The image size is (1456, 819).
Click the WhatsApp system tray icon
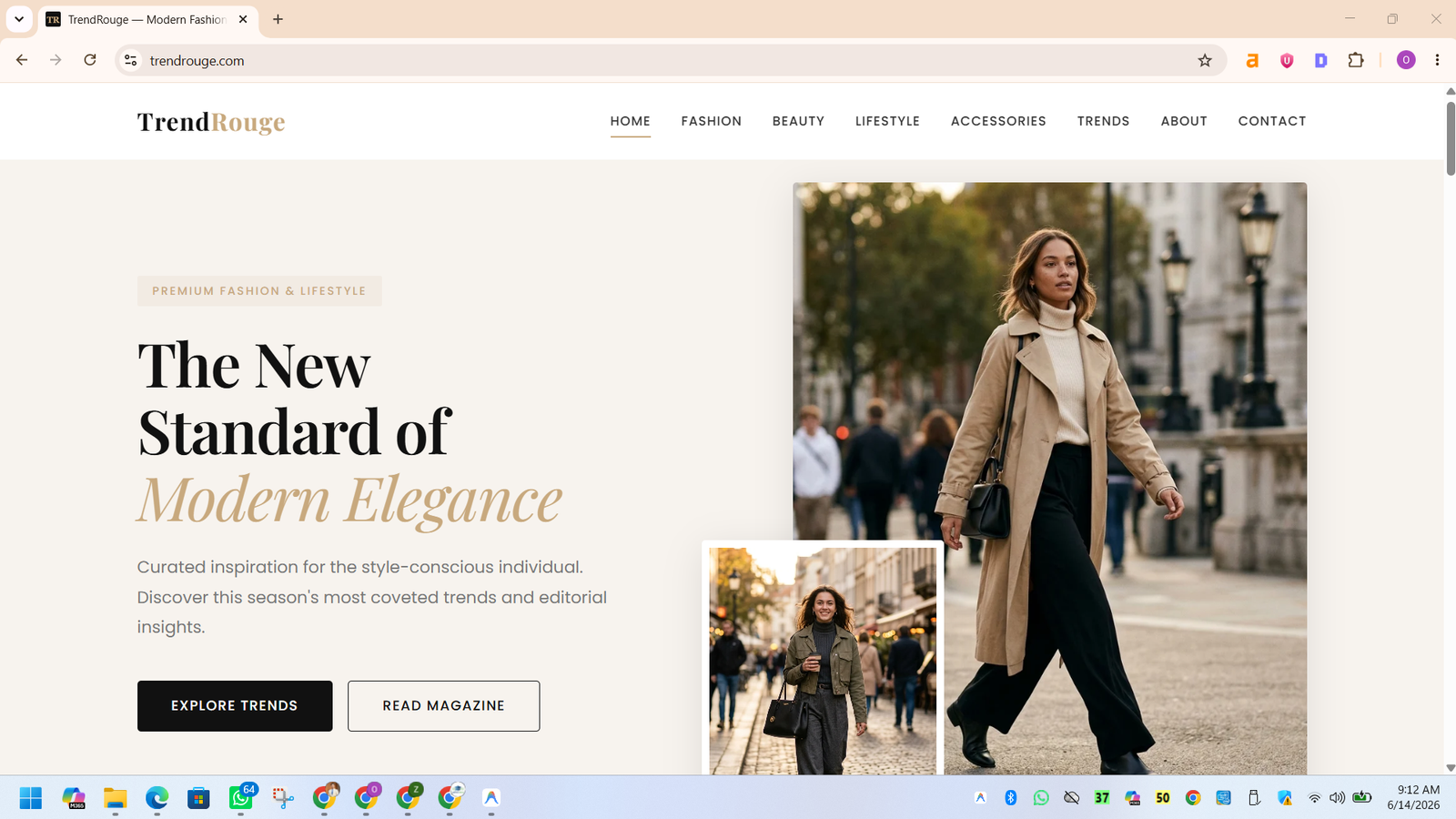[1041, 797]
